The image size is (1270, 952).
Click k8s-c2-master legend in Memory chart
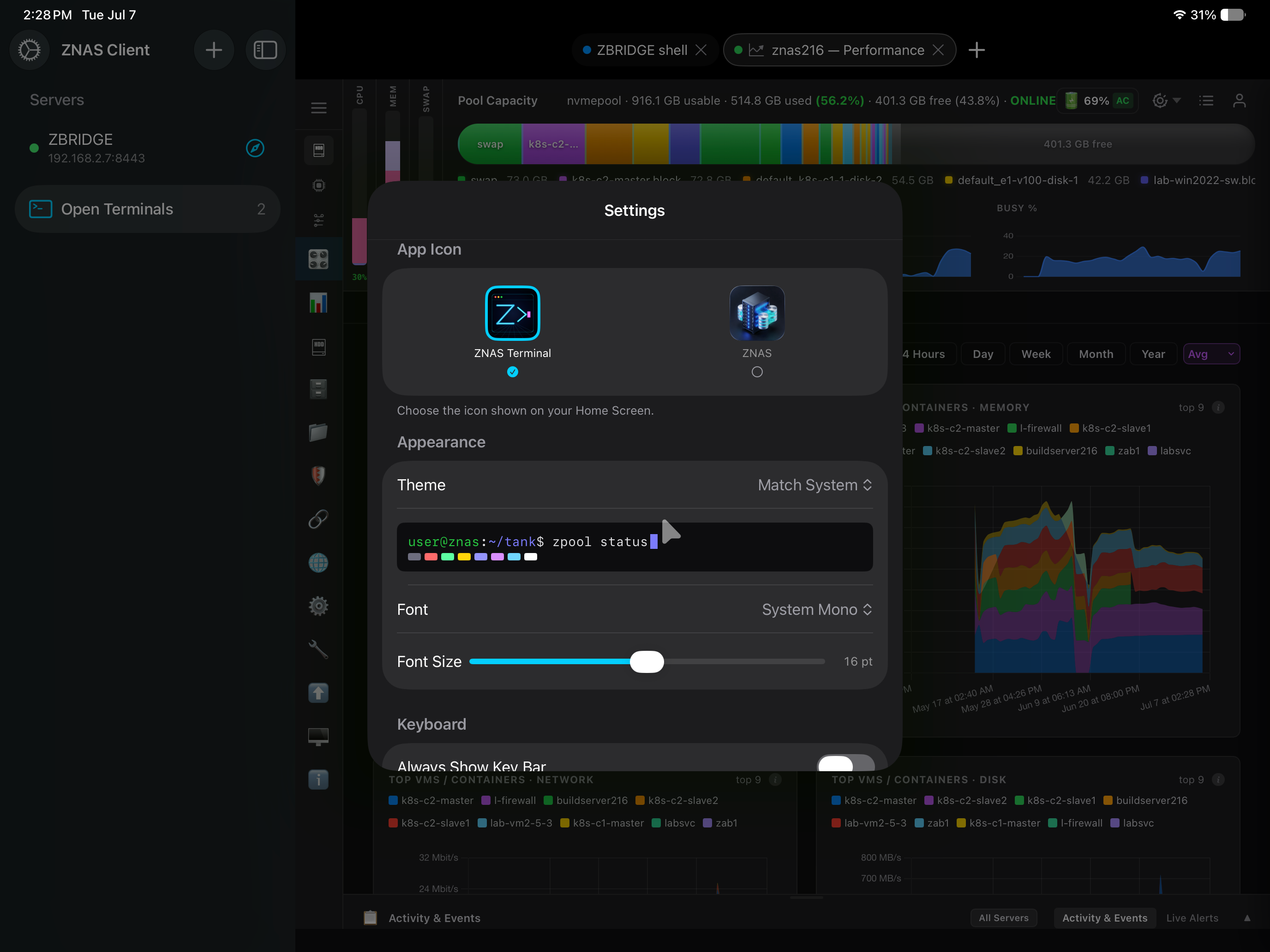(957, 428)
